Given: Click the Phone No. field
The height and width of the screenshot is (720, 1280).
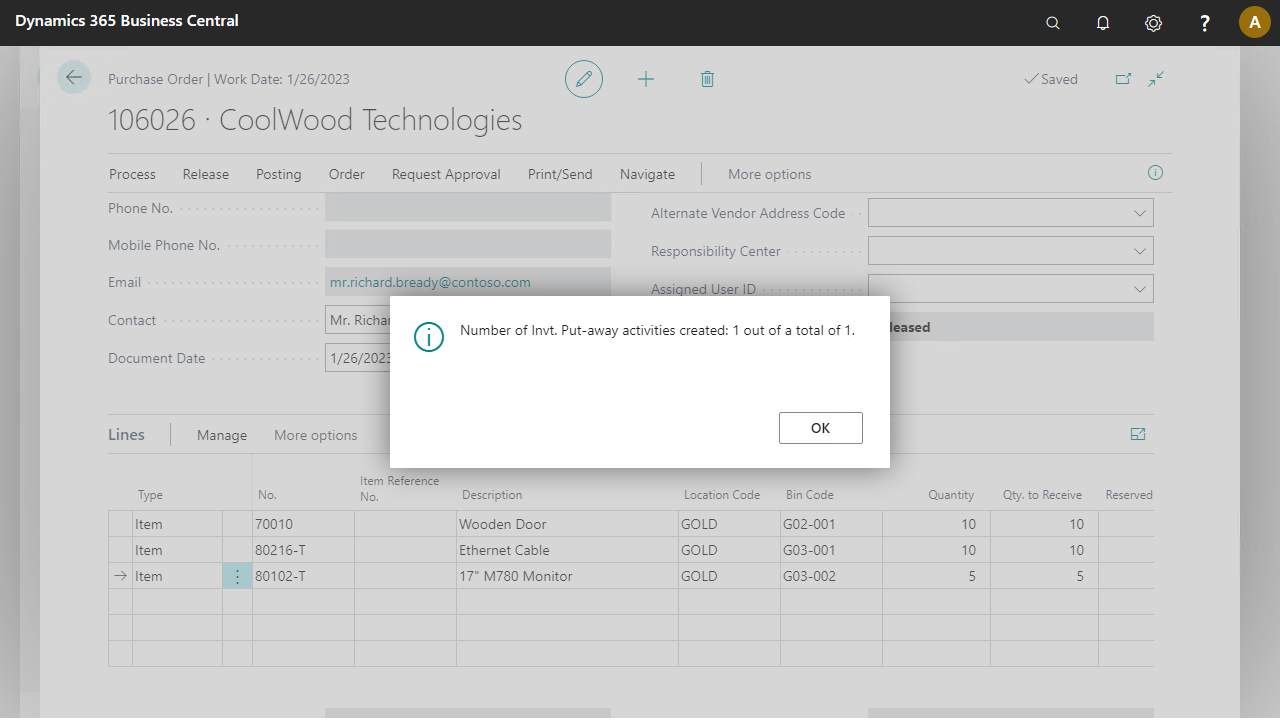Looking at the screenshot, I should point(468,208).
